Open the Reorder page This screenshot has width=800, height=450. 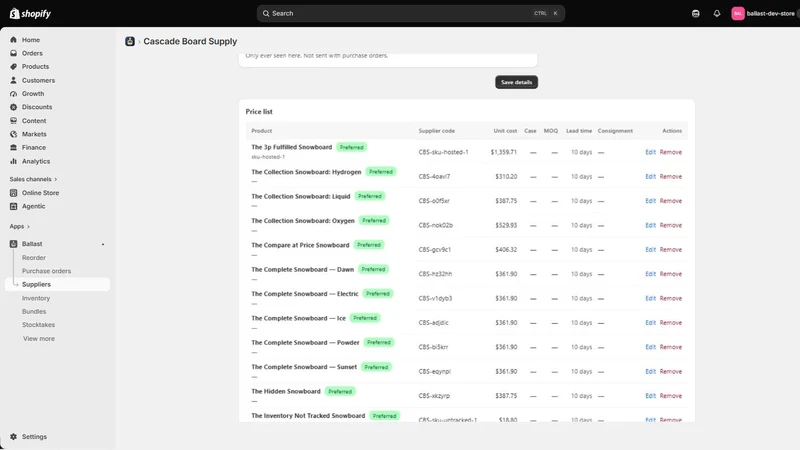pyautogui.click(x=34, y=258)
